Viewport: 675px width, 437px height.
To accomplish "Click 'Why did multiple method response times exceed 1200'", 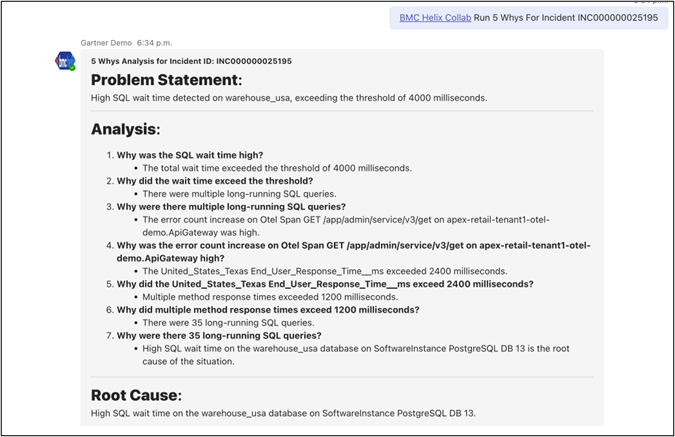I will (x=268, y=310).
